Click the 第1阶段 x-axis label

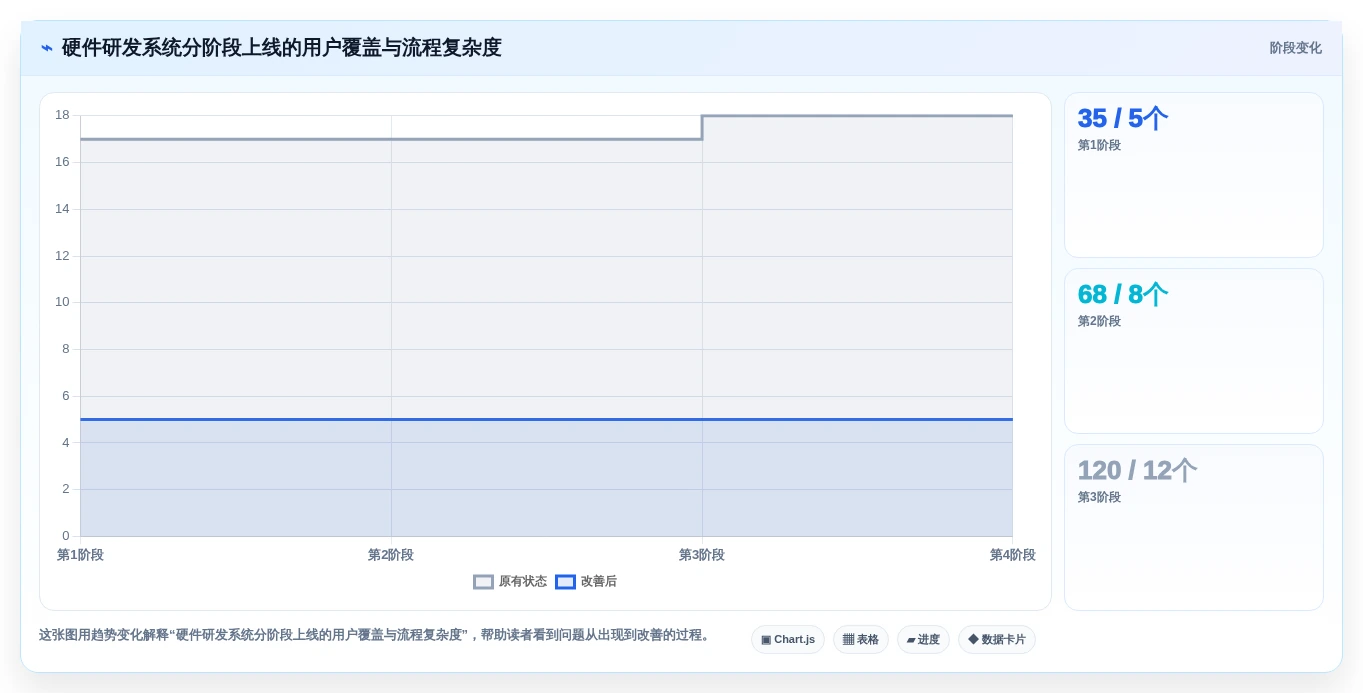[80, 555]
